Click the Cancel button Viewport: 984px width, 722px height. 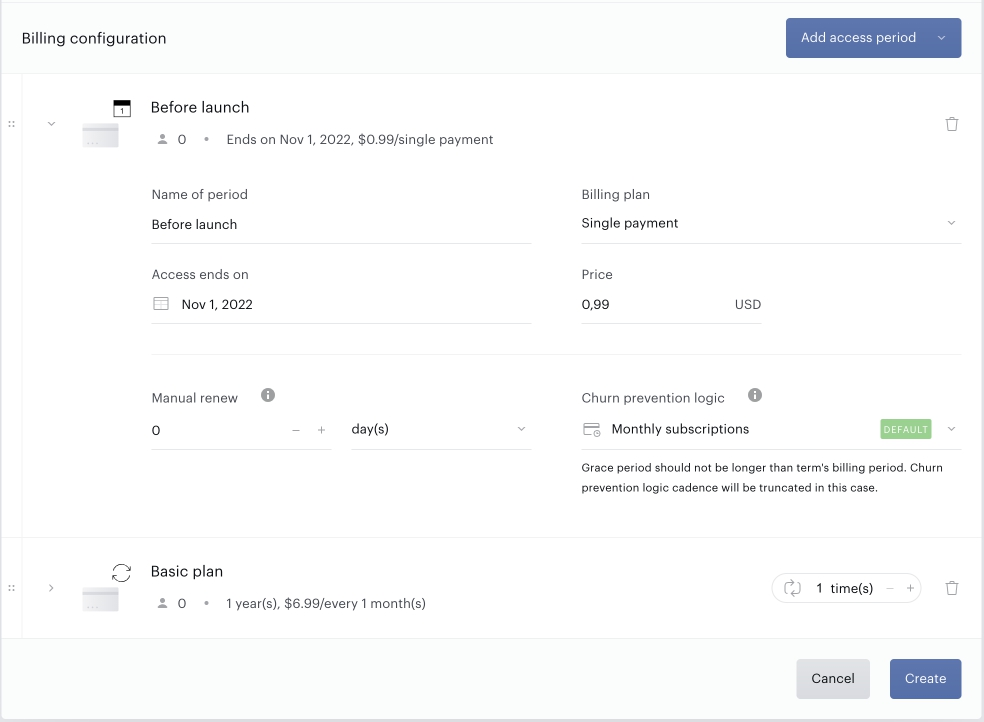pos(833,679)
